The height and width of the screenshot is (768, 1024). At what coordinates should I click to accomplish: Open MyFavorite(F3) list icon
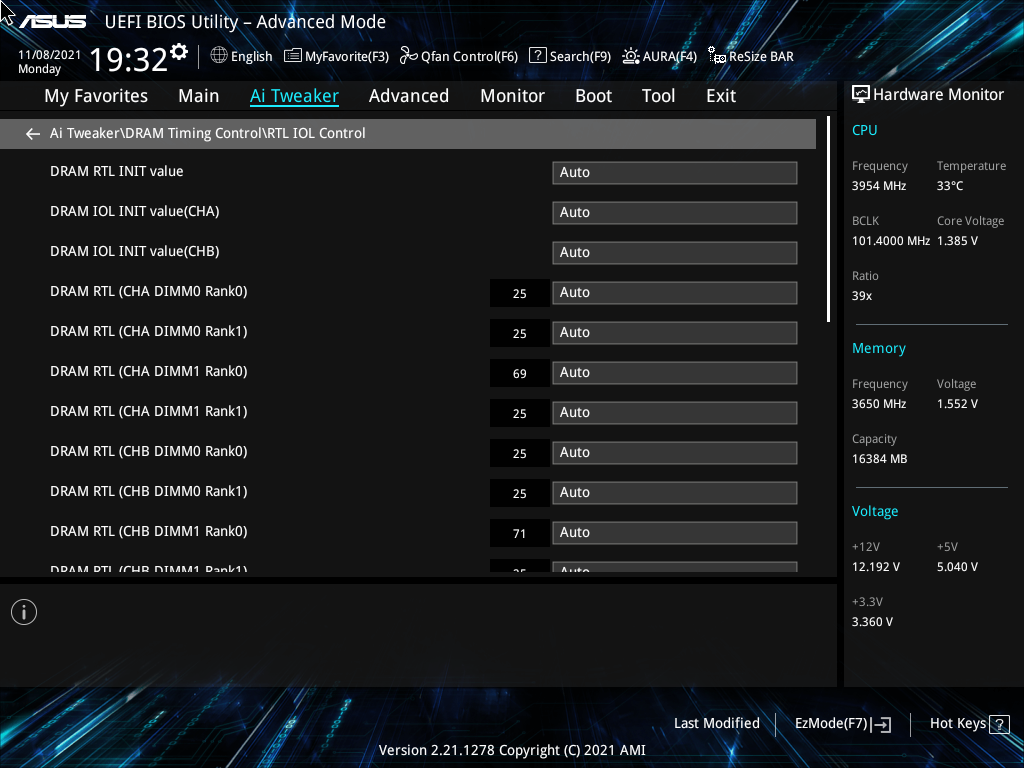pos(293,56)
